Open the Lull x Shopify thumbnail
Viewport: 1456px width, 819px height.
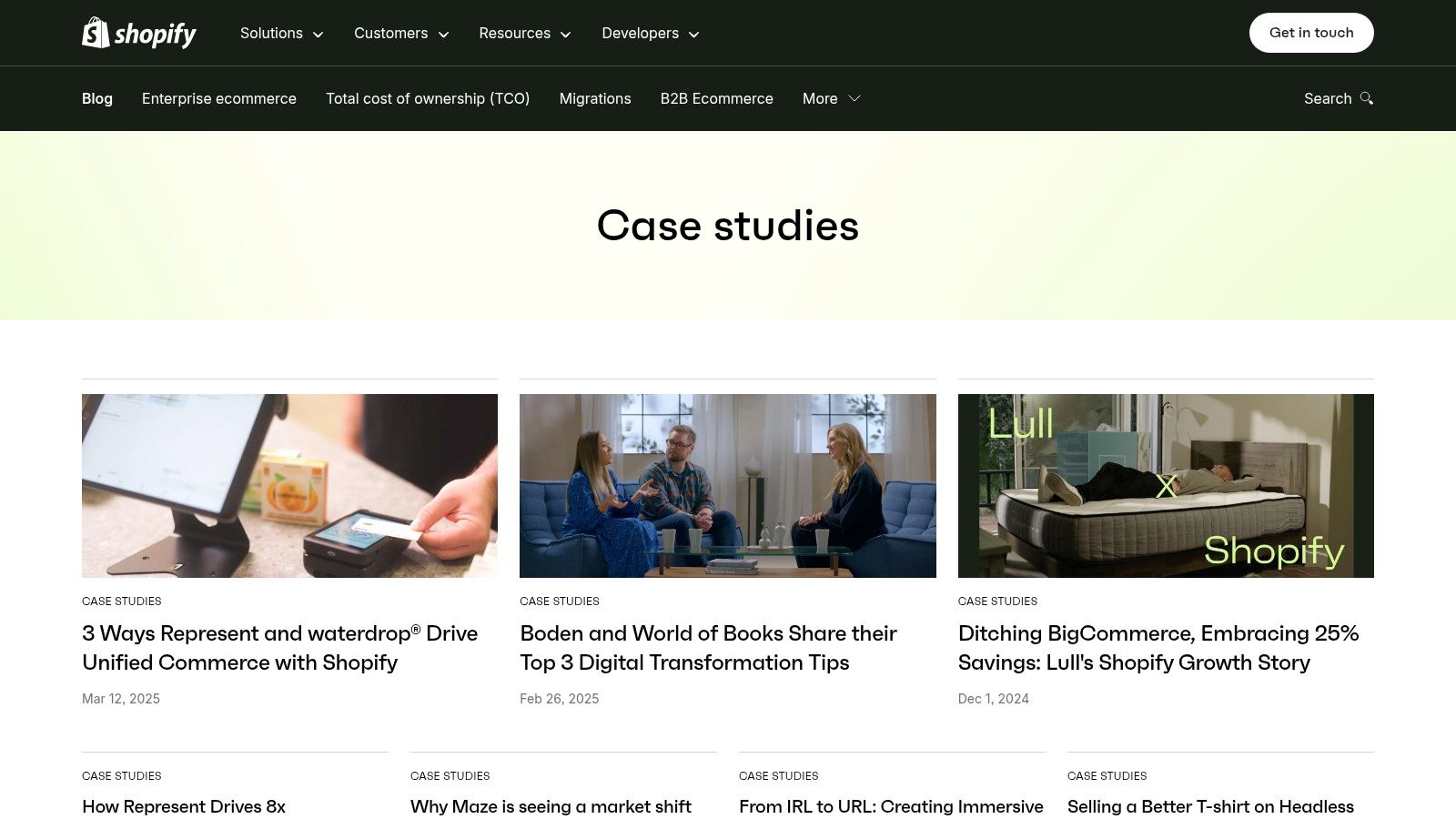click(1166, 486)
